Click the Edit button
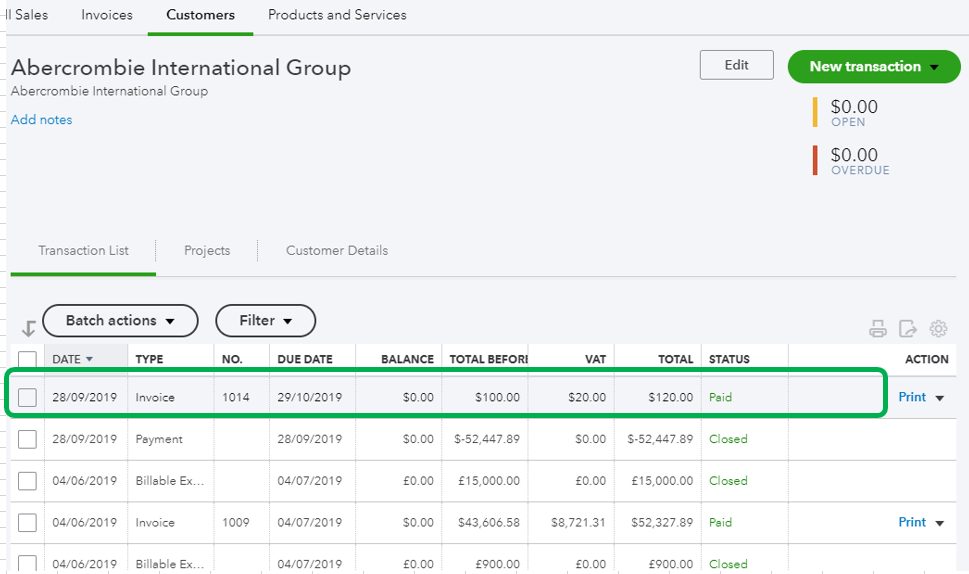Screen dimensions: 969x574 click(737, 65)
